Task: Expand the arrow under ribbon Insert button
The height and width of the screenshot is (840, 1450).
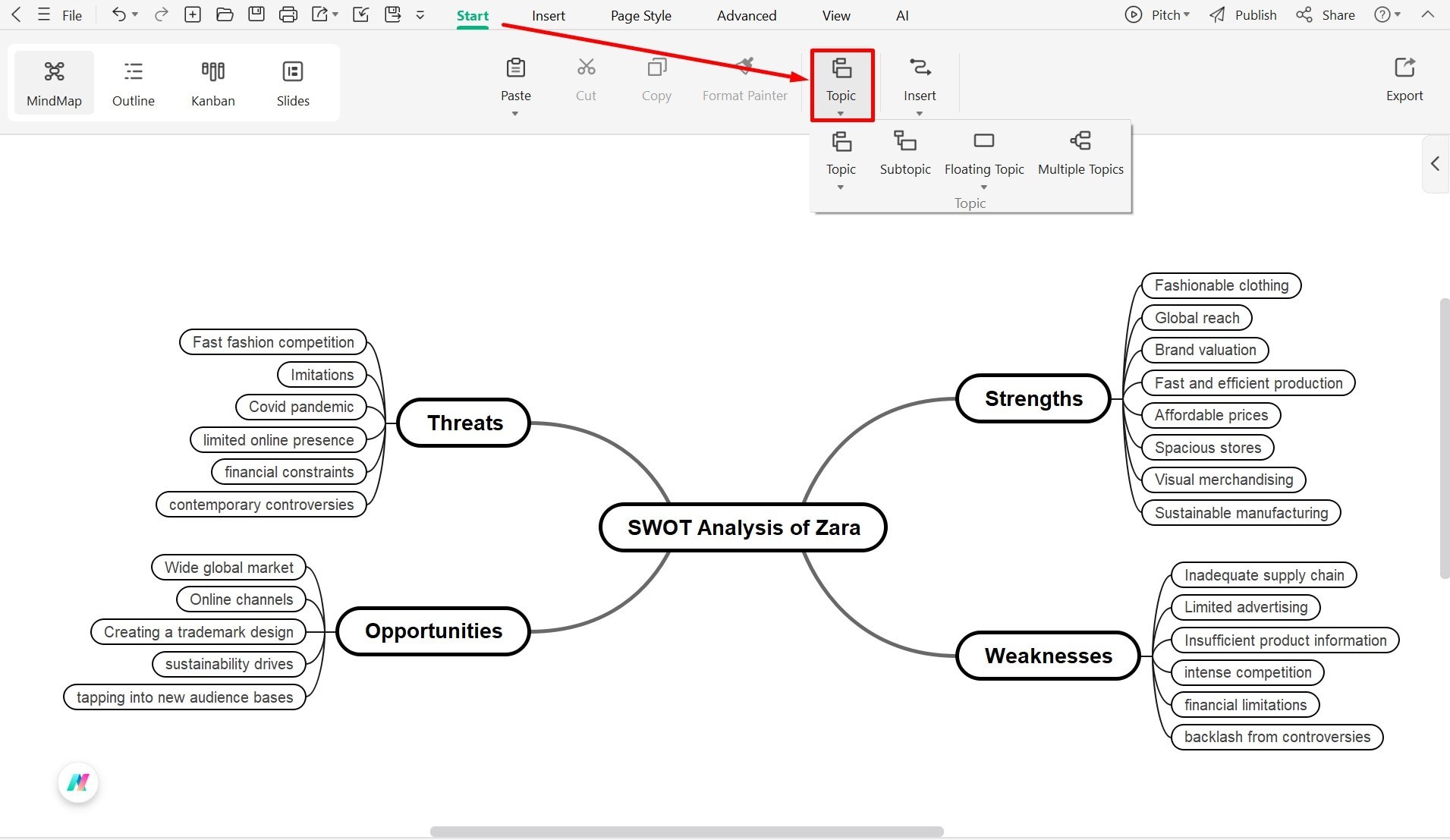Action: click(x=920, y=114)
